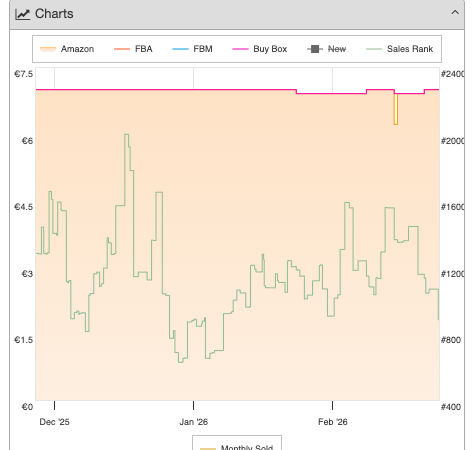This screenshot has width=474, height=450.
Task: Toggle the Monthly Sold legend item
Action: tap(237, 447)
